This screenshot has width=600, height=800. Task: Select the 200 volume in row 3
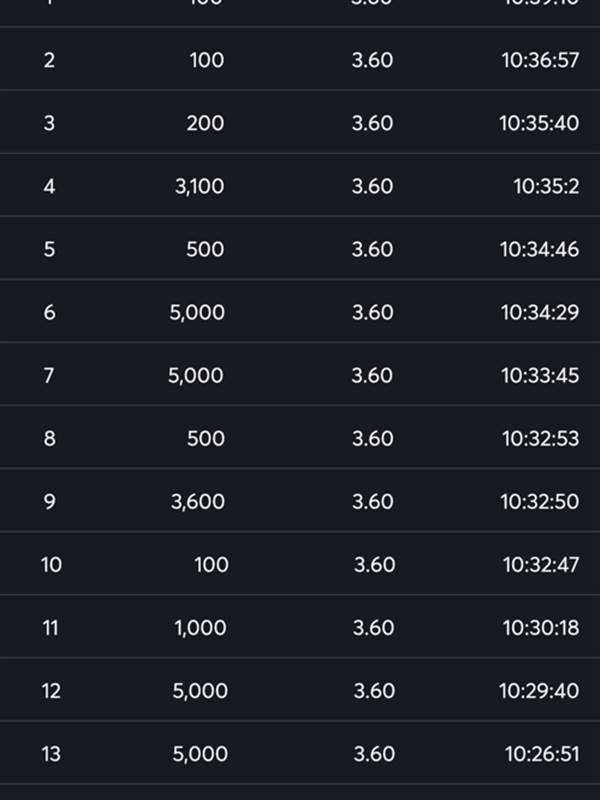205,123
